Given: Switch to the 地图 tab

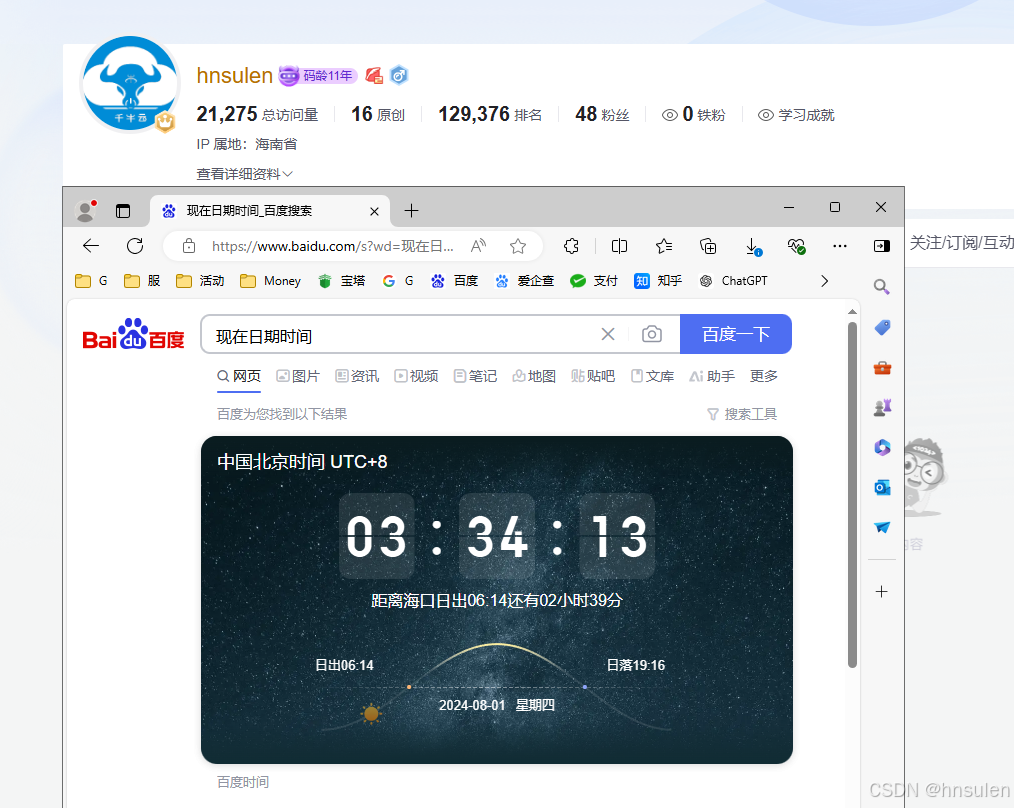Looking at the screenshot, I should [x=534, y=376].
